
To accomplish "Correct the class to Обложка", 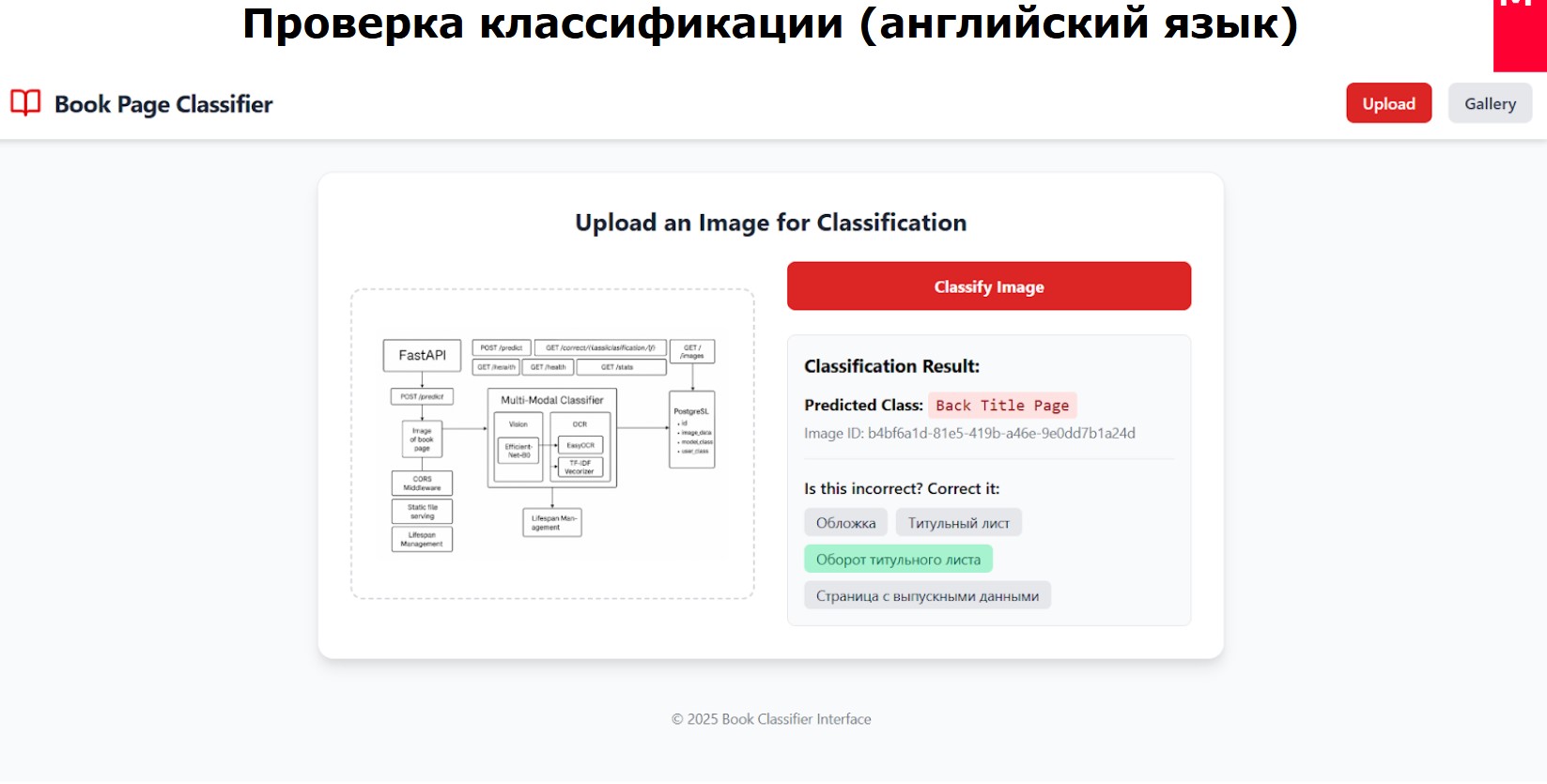I will (845, 523).
